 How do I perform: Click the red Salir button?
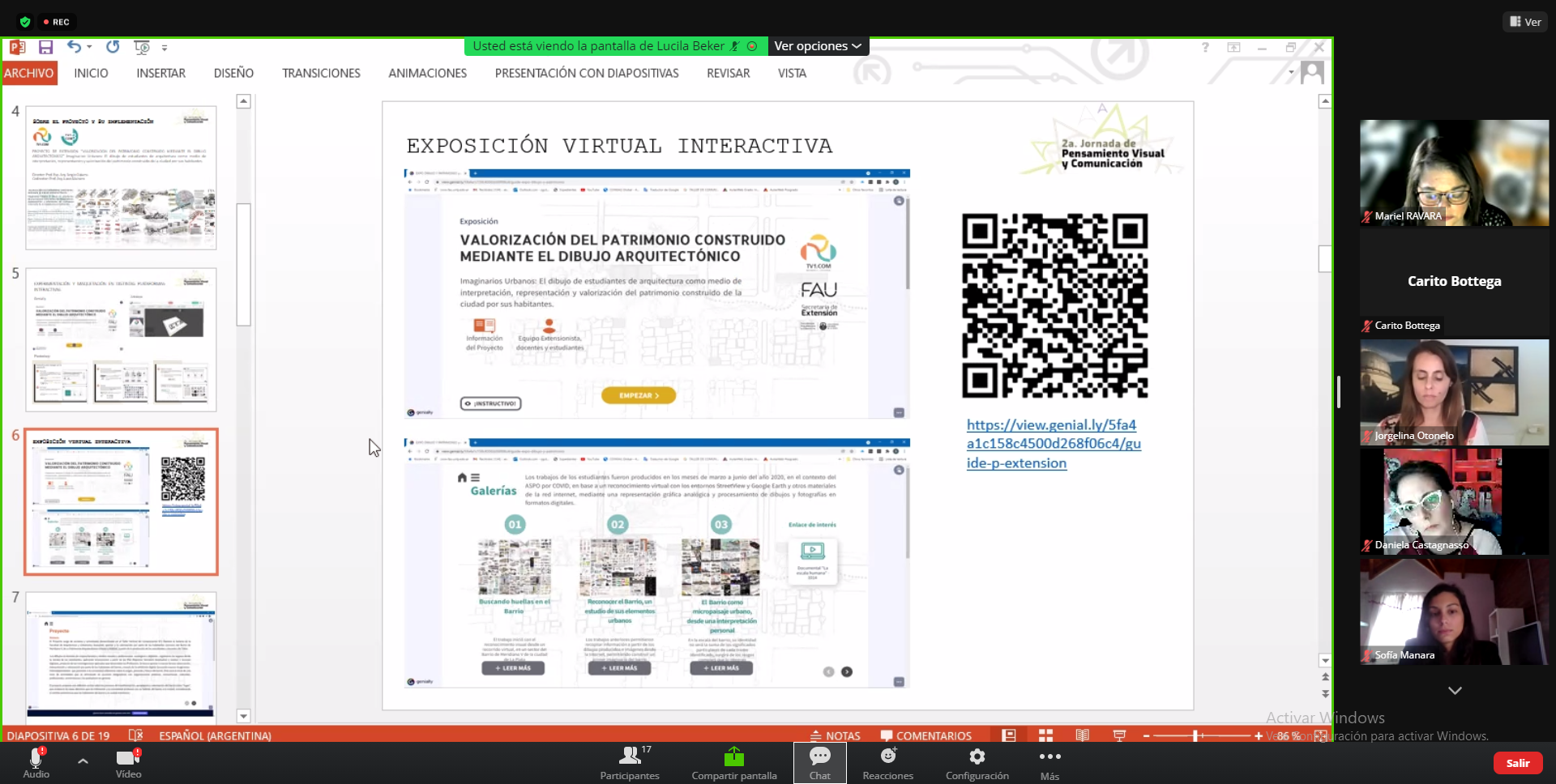click(1517, 763)
